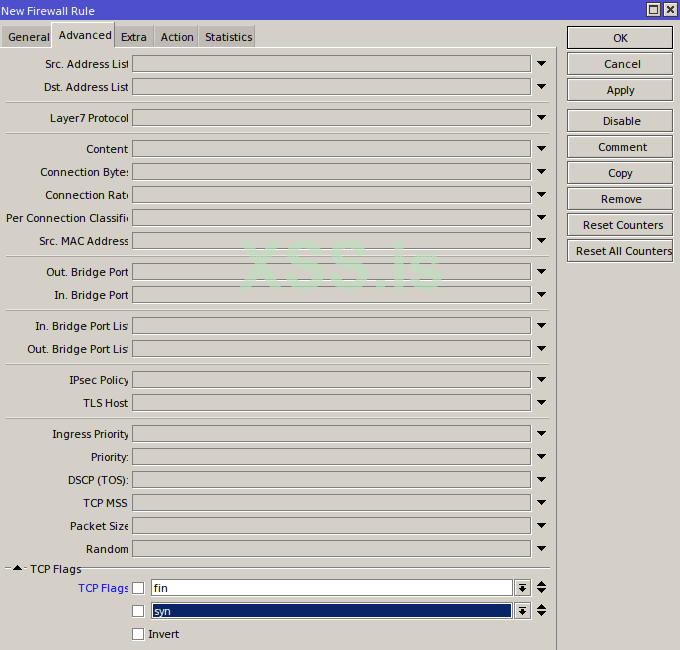Expand the Out. Bridge Port List option

(541, 349)
